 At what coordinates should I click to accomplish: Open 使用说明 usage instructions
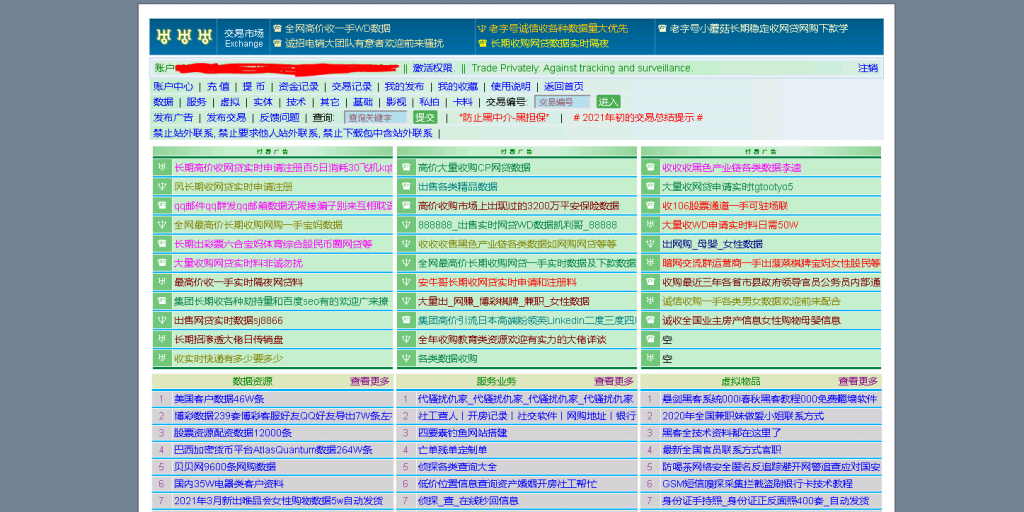pos(511,86)
